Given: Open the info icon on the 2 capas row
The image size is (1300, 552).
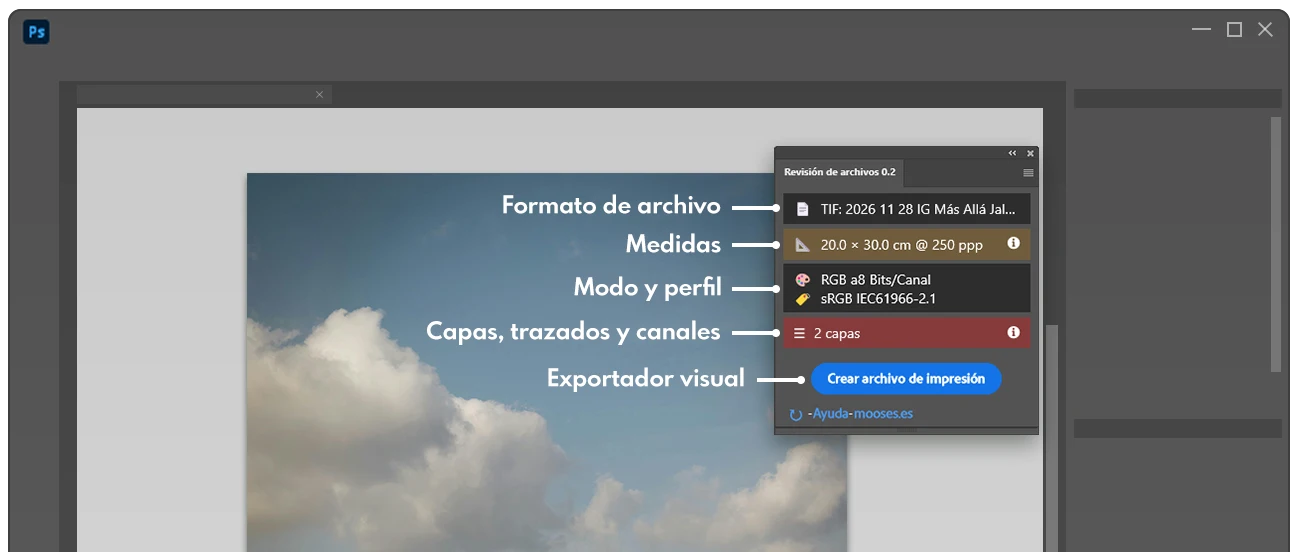Looking at the screenshot, I should point(1013,332).
